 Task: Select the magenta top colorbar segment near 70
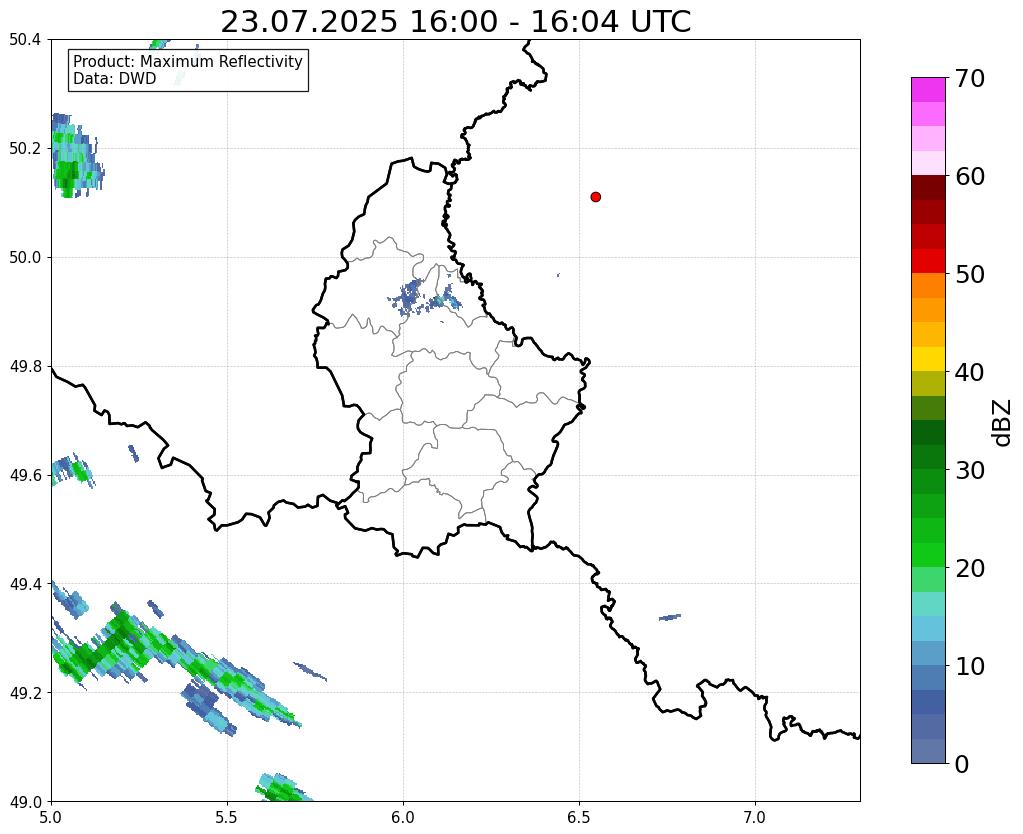[x=928, y=90]
